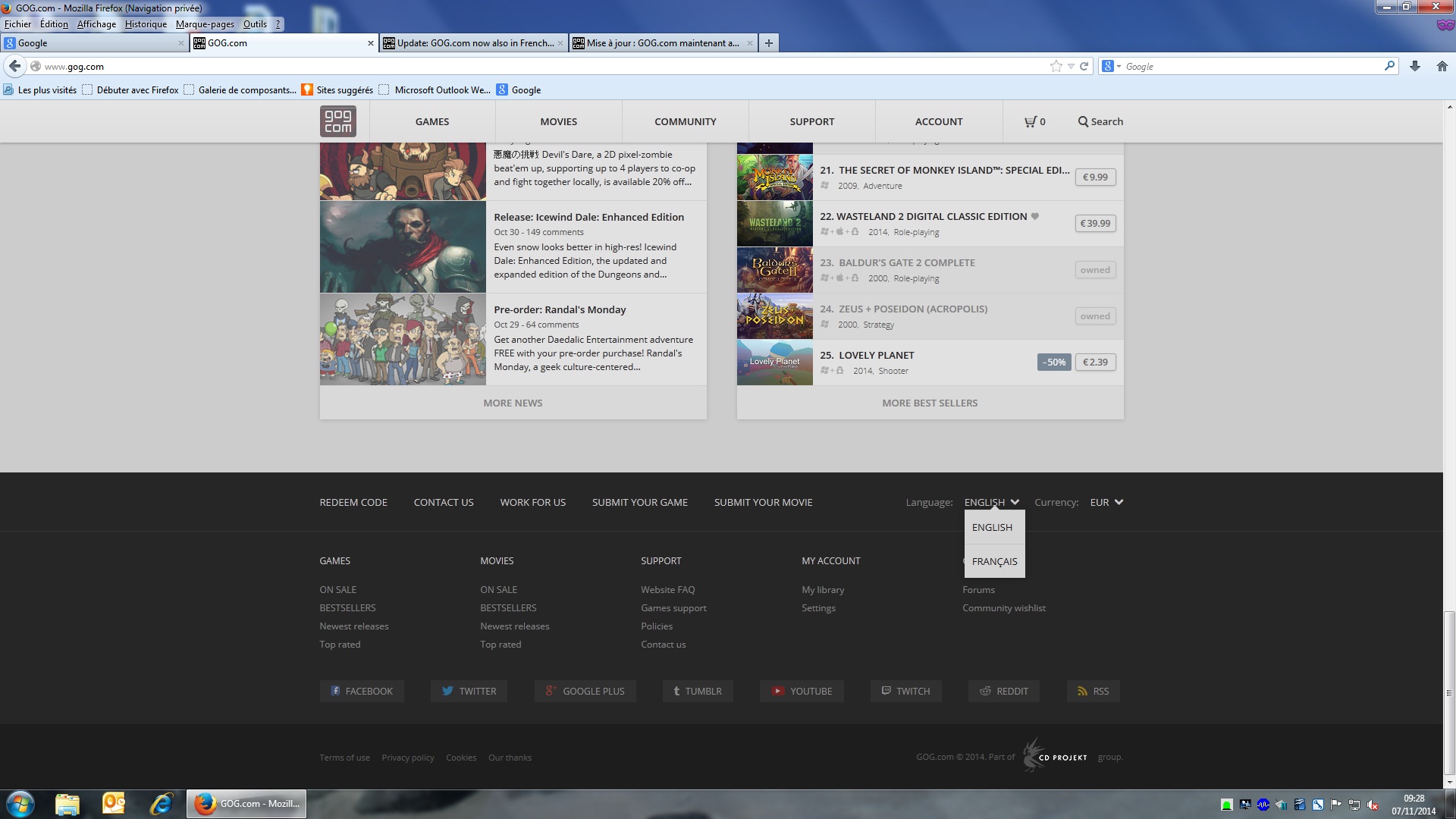Open the Windows Start button
This screenshot has width=1456, height=819.
click(20, 804)
